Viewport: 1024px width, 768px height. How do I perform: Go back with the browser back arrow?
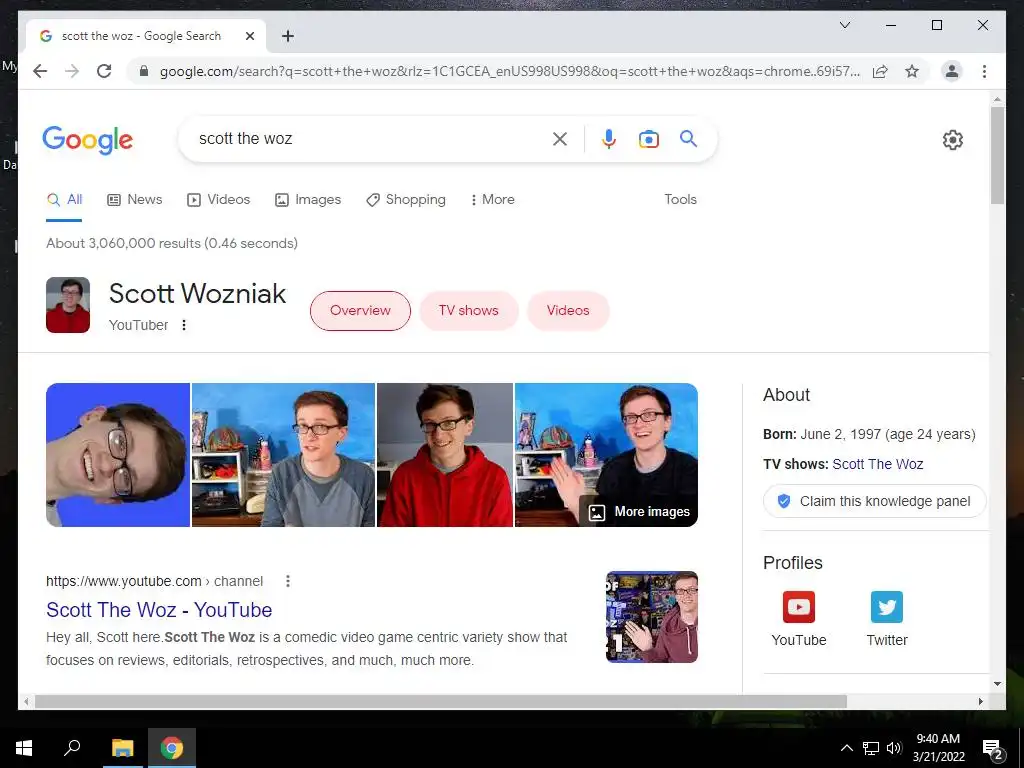(x=40, y=71)
